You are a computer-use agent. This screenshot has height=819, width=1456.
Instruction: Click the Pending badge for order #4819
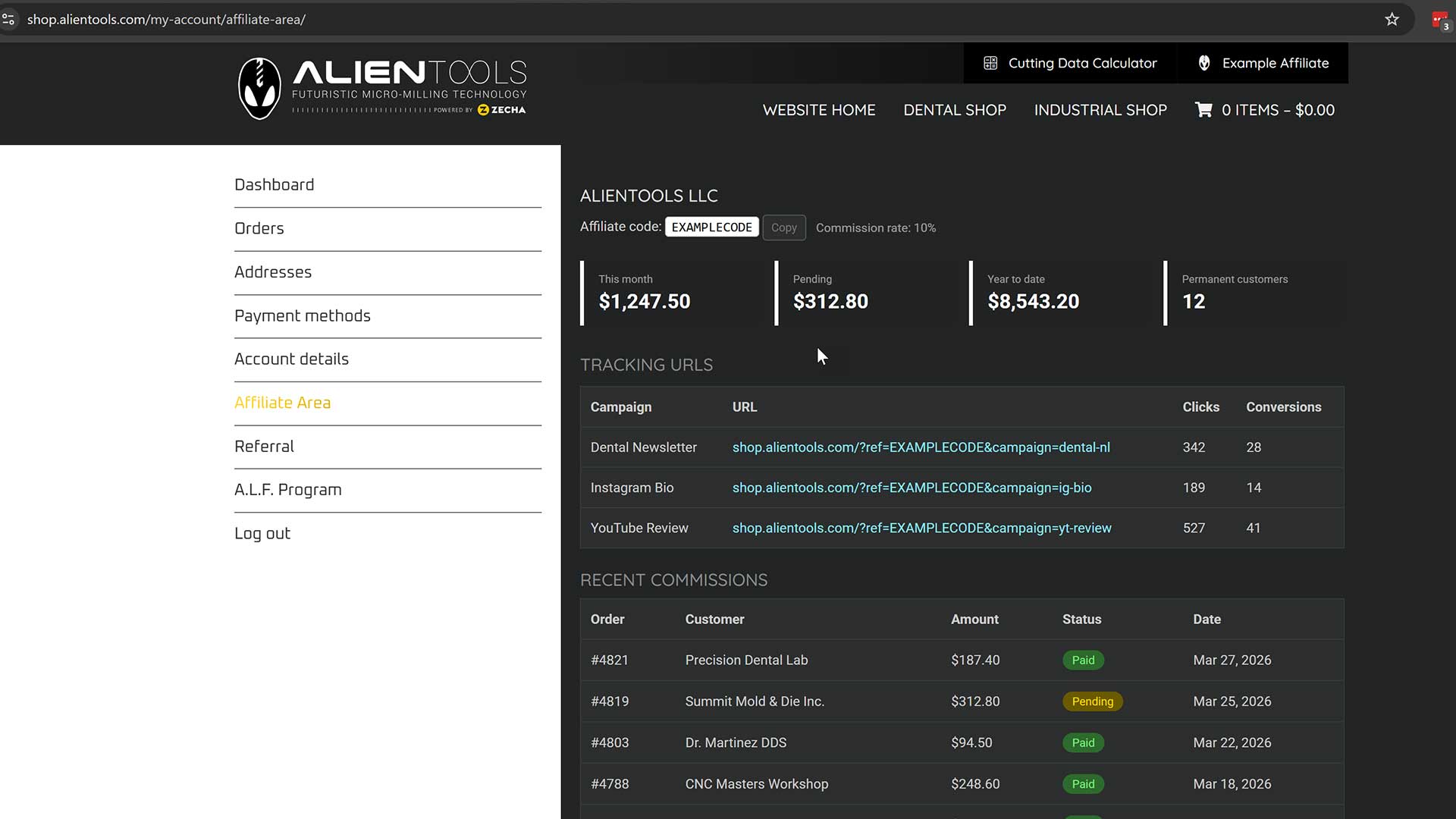[x=1092, y=701]
